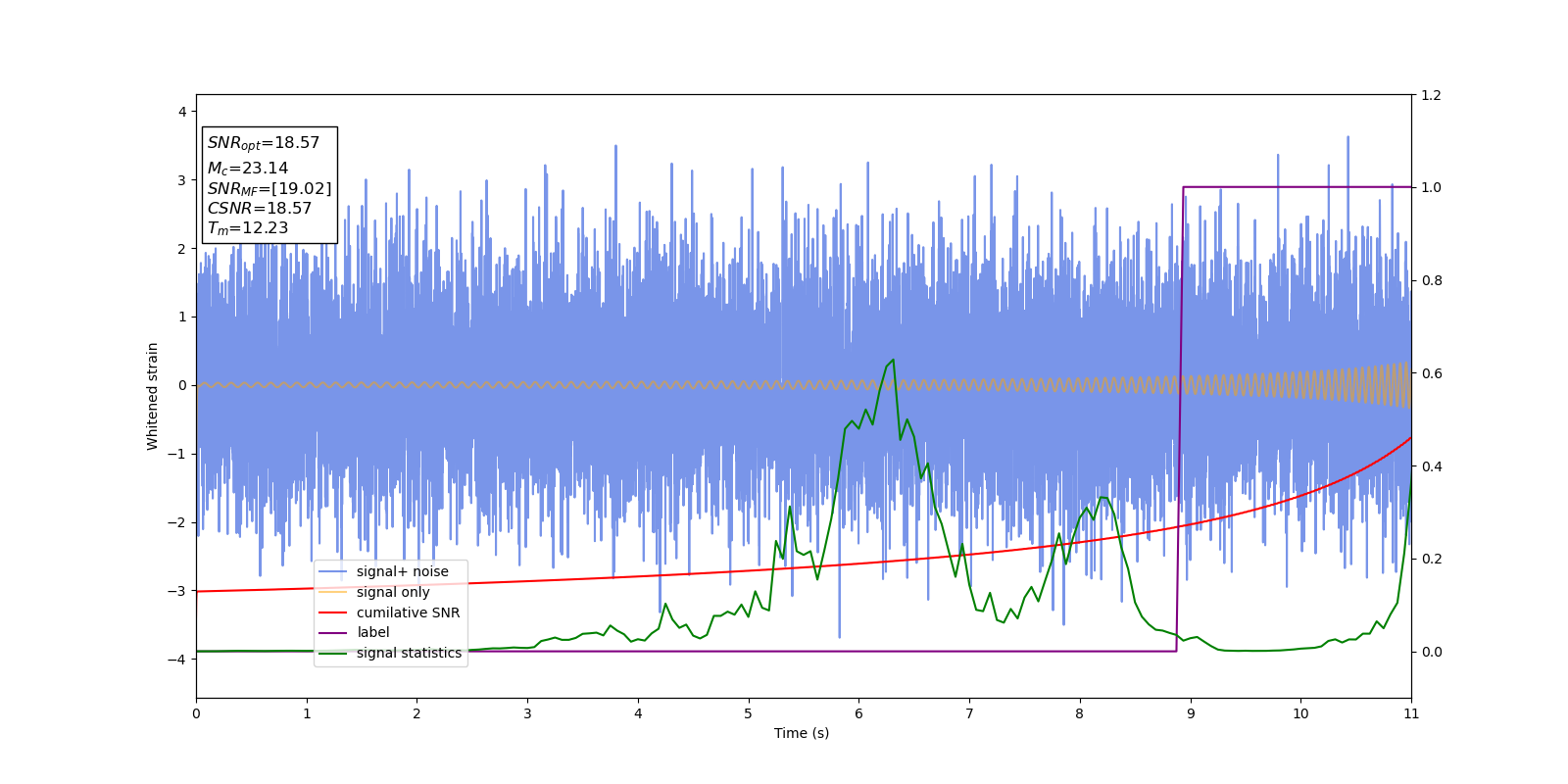Click x-axis tick label 3
1568x784 pixels.
tap(527, 713)
